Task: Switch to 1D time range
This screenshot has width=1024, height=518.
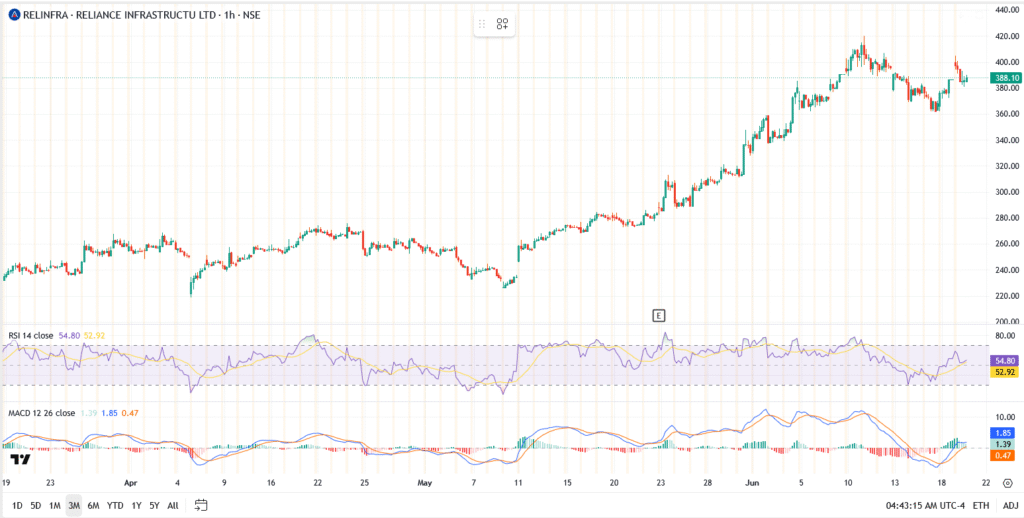Action: point(17,505)
